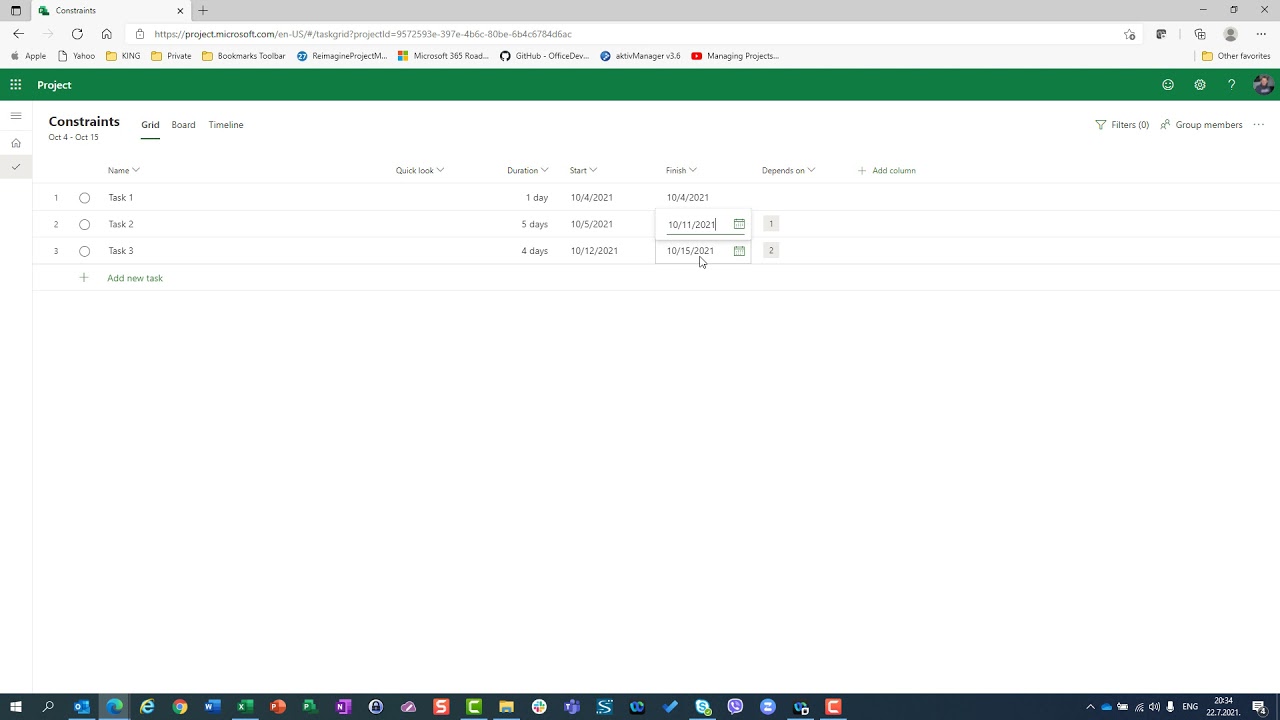
Task: Click the browser refresh button
Action: click(x=77, y=34)
